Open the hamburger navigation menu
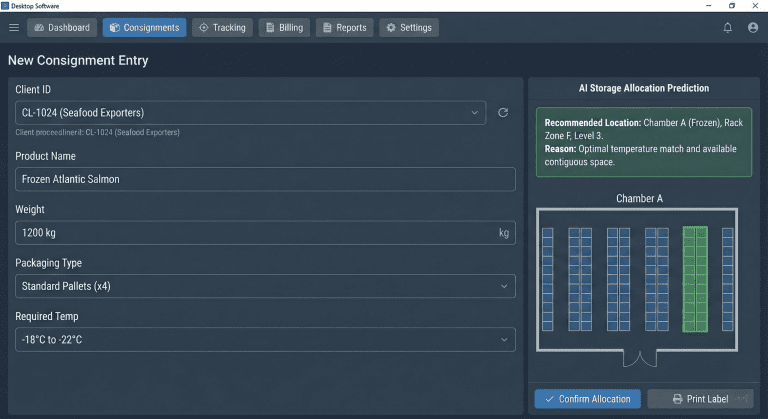Image resolution: width=768 pixels, height=419 pixels. pos(14,28)
